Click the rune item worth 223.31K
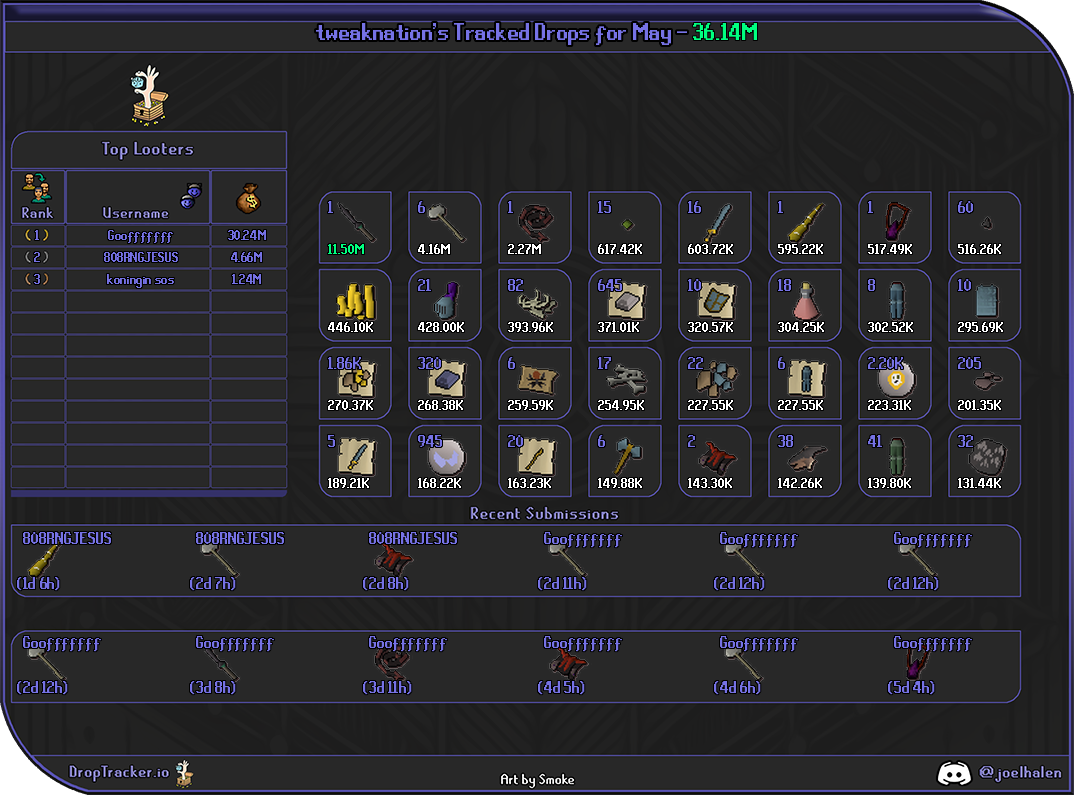The image size is (1074, 795). (895, 383)
